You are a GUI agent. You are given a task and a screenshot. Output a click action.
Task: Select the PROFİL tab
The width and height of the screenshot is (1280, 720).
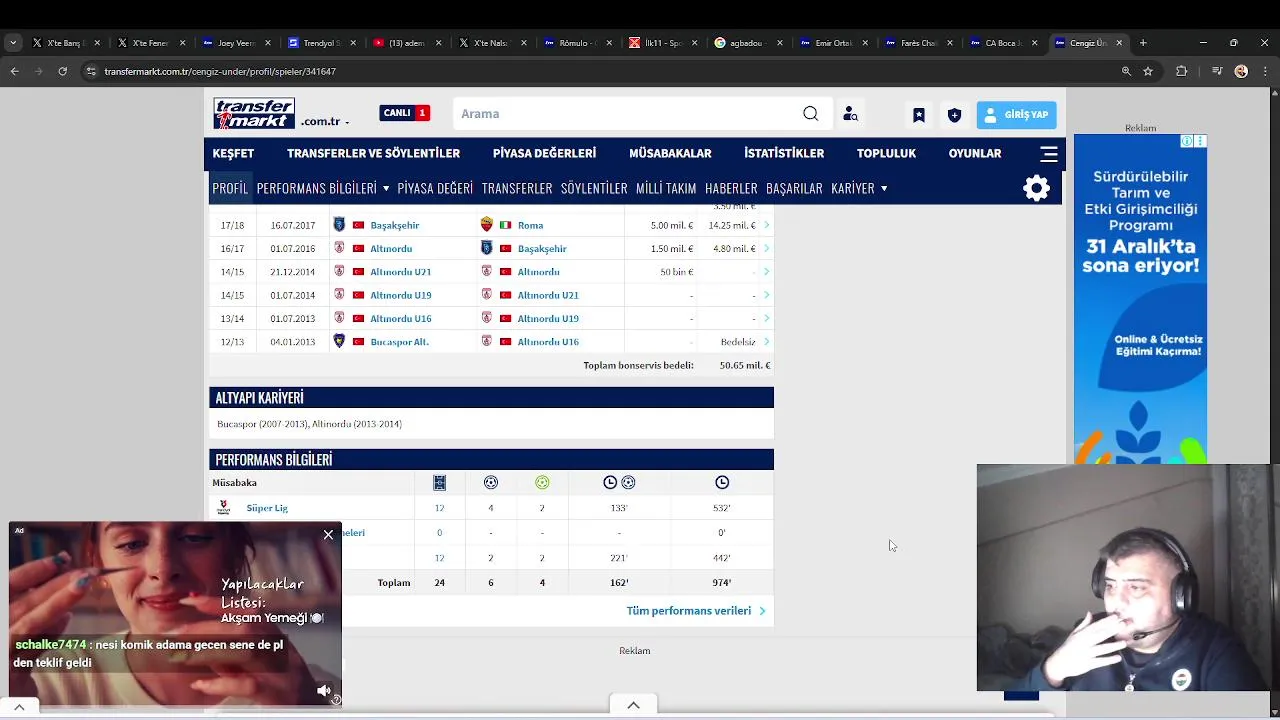point(230,188)
